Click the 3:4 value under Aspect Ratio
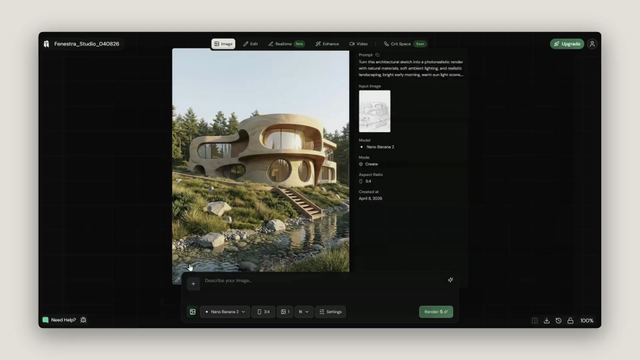 point(365,181)
